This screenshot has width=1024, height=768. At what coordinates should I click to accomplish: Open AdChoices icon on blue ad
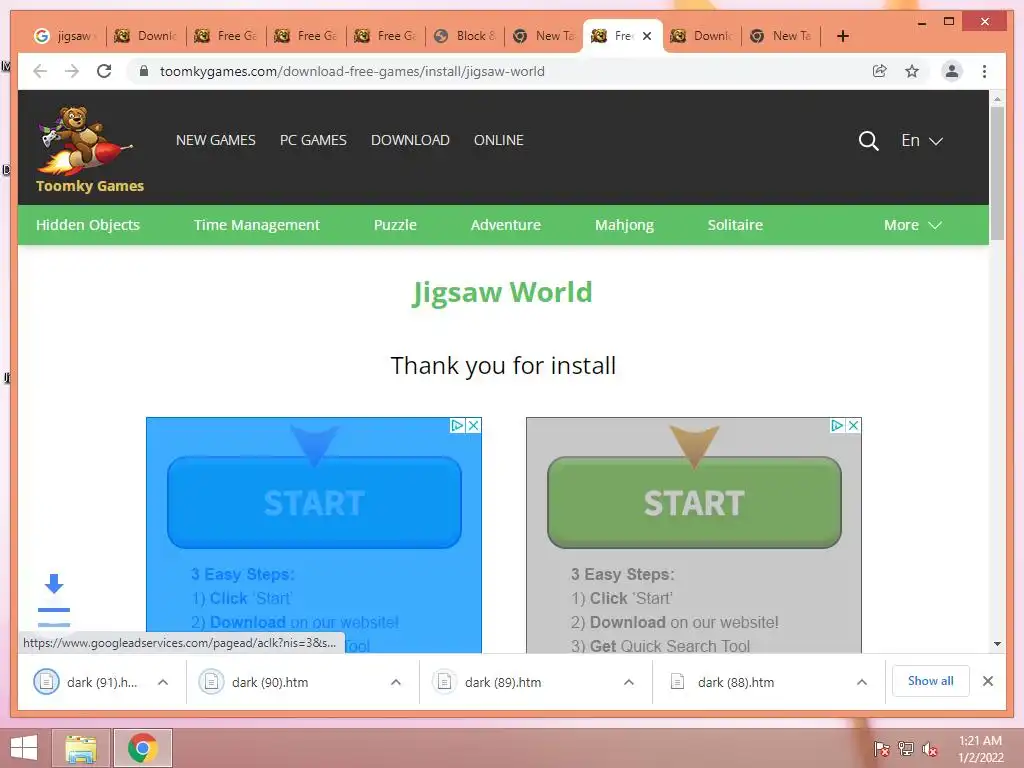coord(458,426)
